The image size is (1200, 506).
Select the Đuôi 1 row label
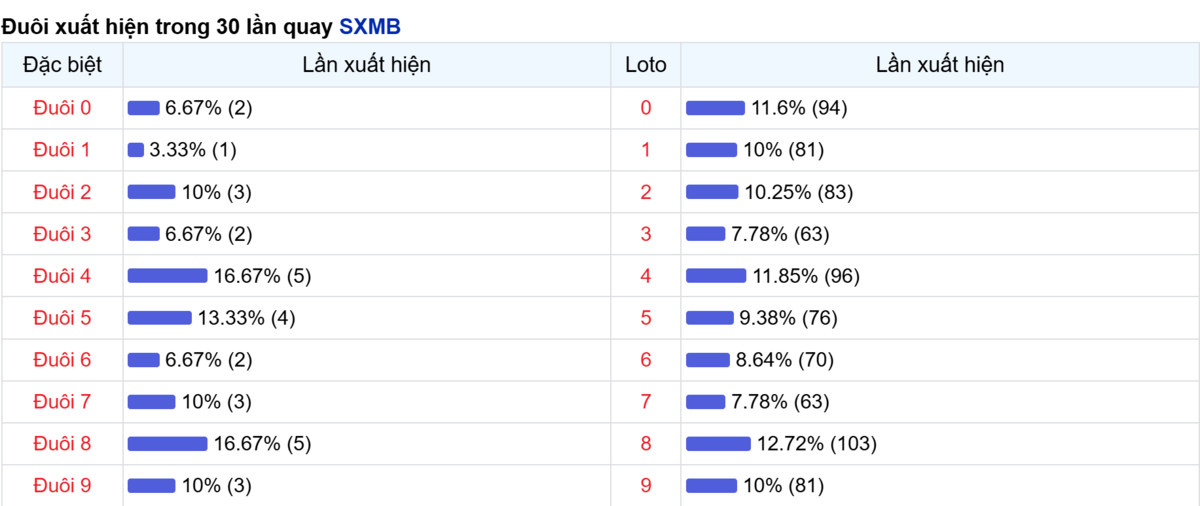[x=62, y=150]
